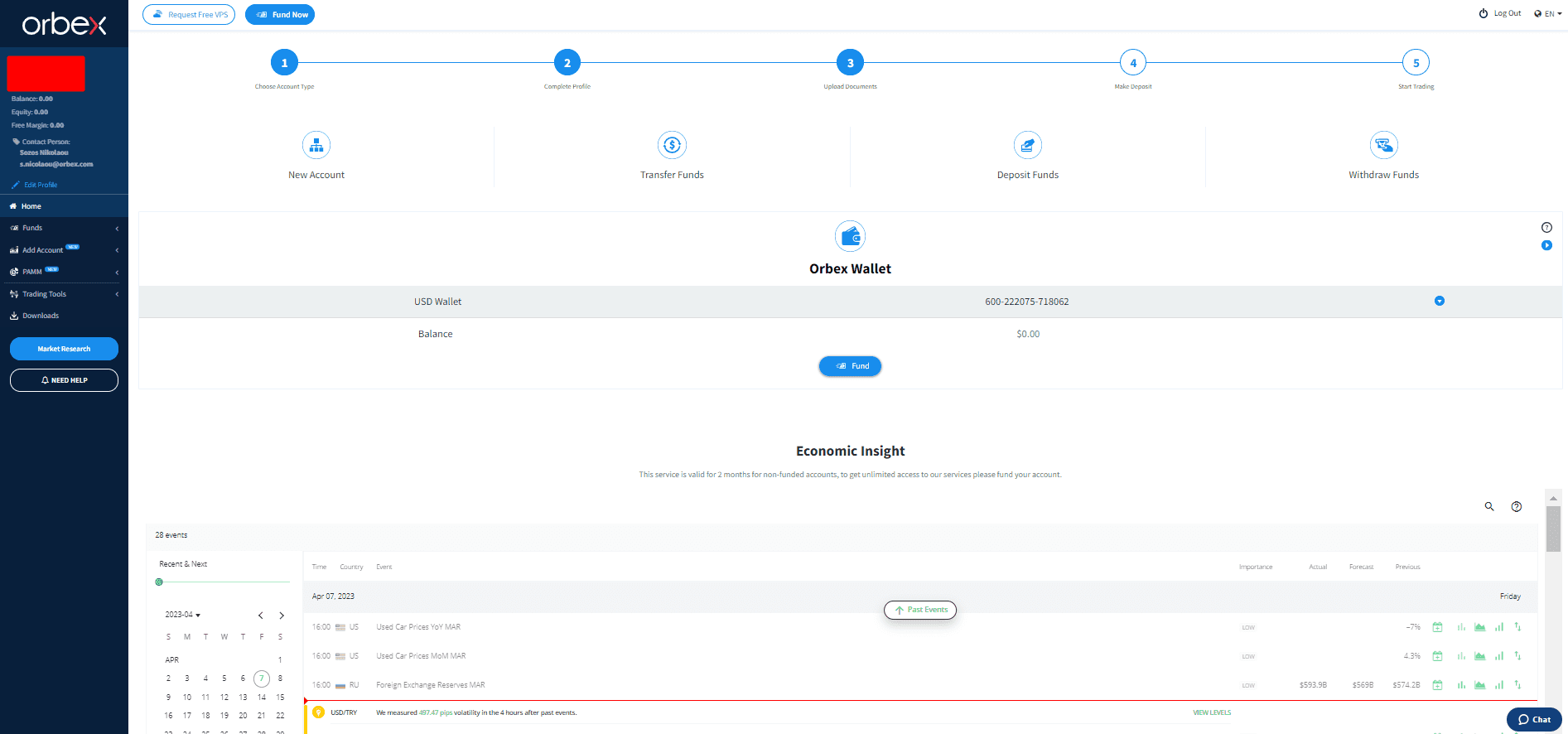Expand the USD Wallet dropdown arrow
Screen dimensions: 1568x734
1440,301
